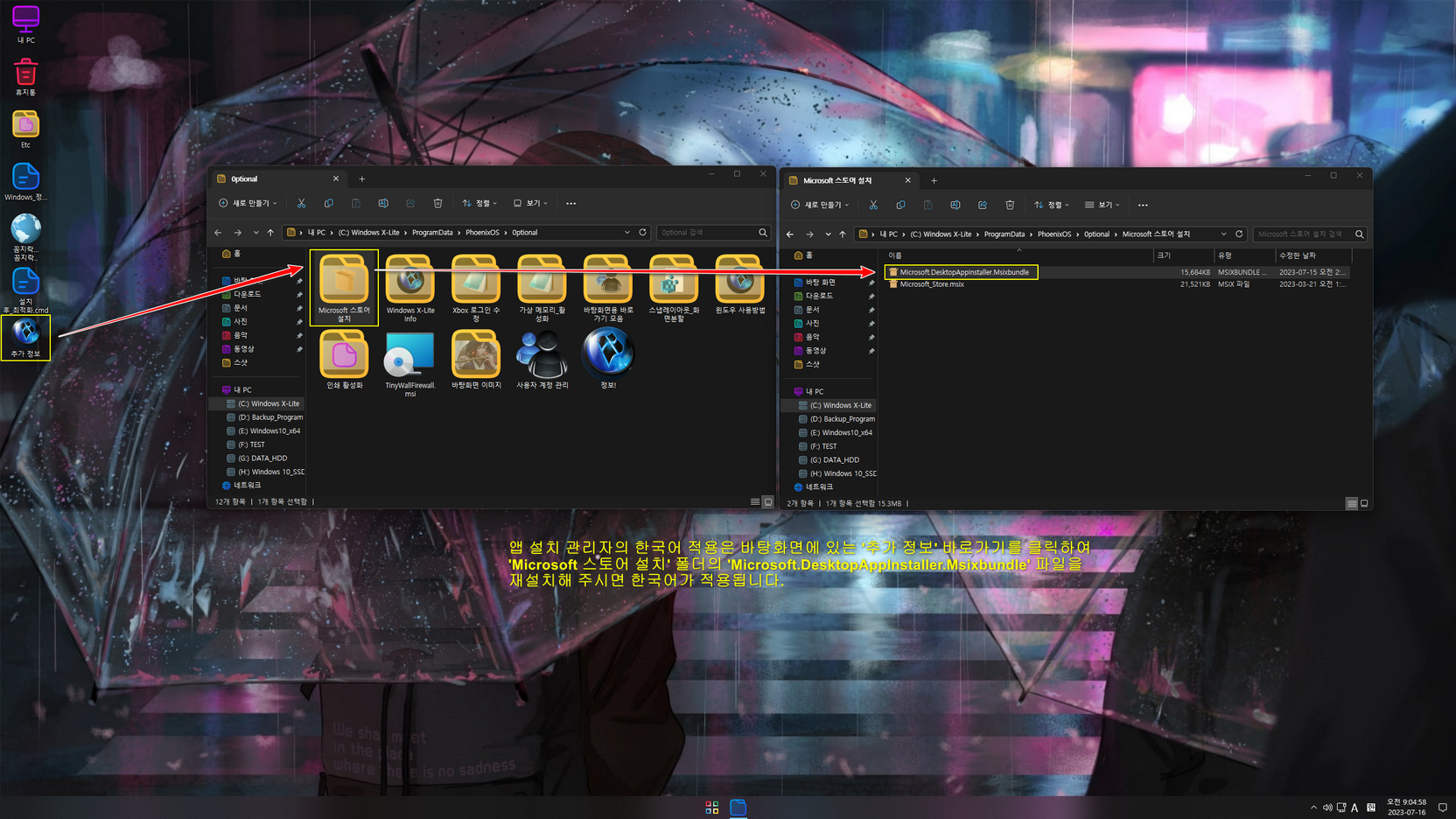Open 정렬 sort dropdown in Optional window

click(x=479, y=203)
